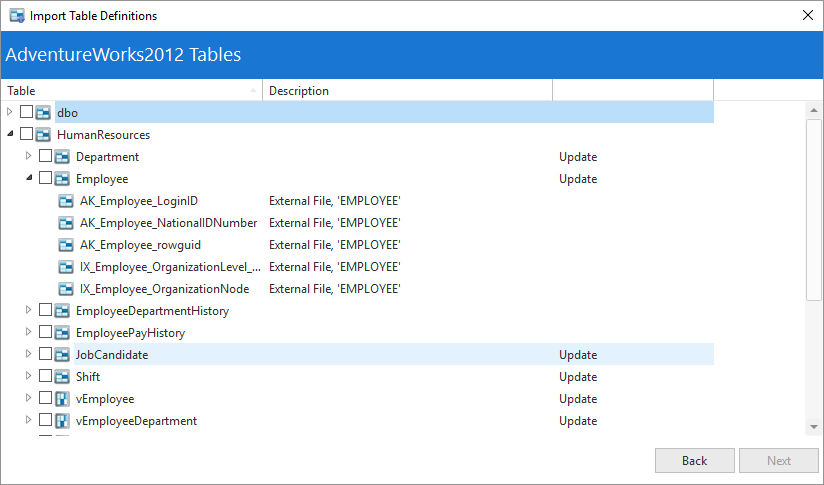The height and width of the screenshot is (485, 824).
Task: Tick the Department table checkbox
Action: [x=45, y=156]
